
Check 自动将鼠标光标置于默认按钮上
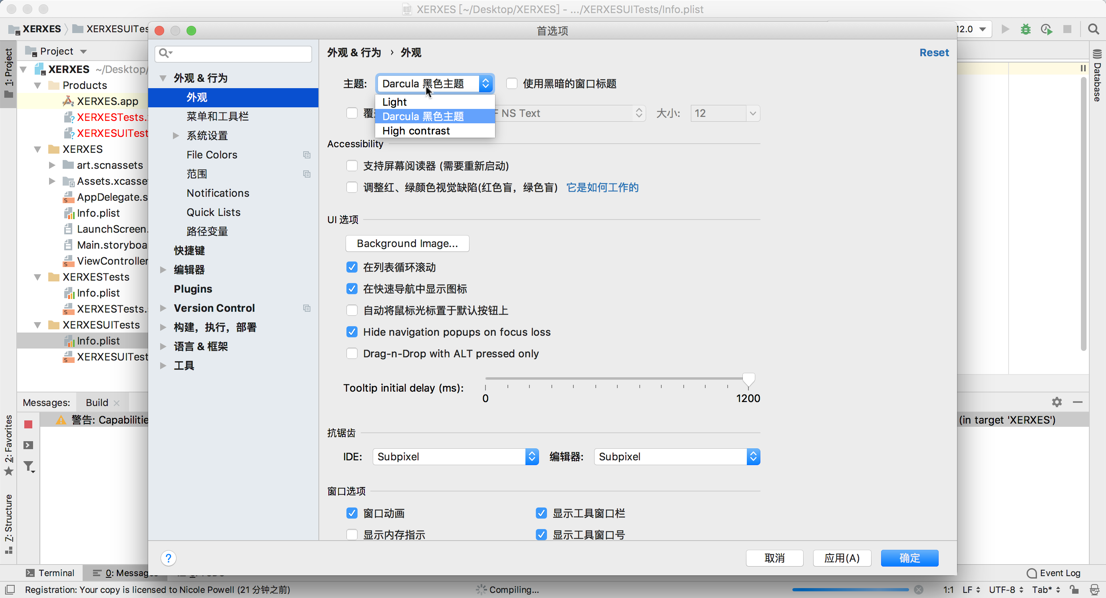351,310
